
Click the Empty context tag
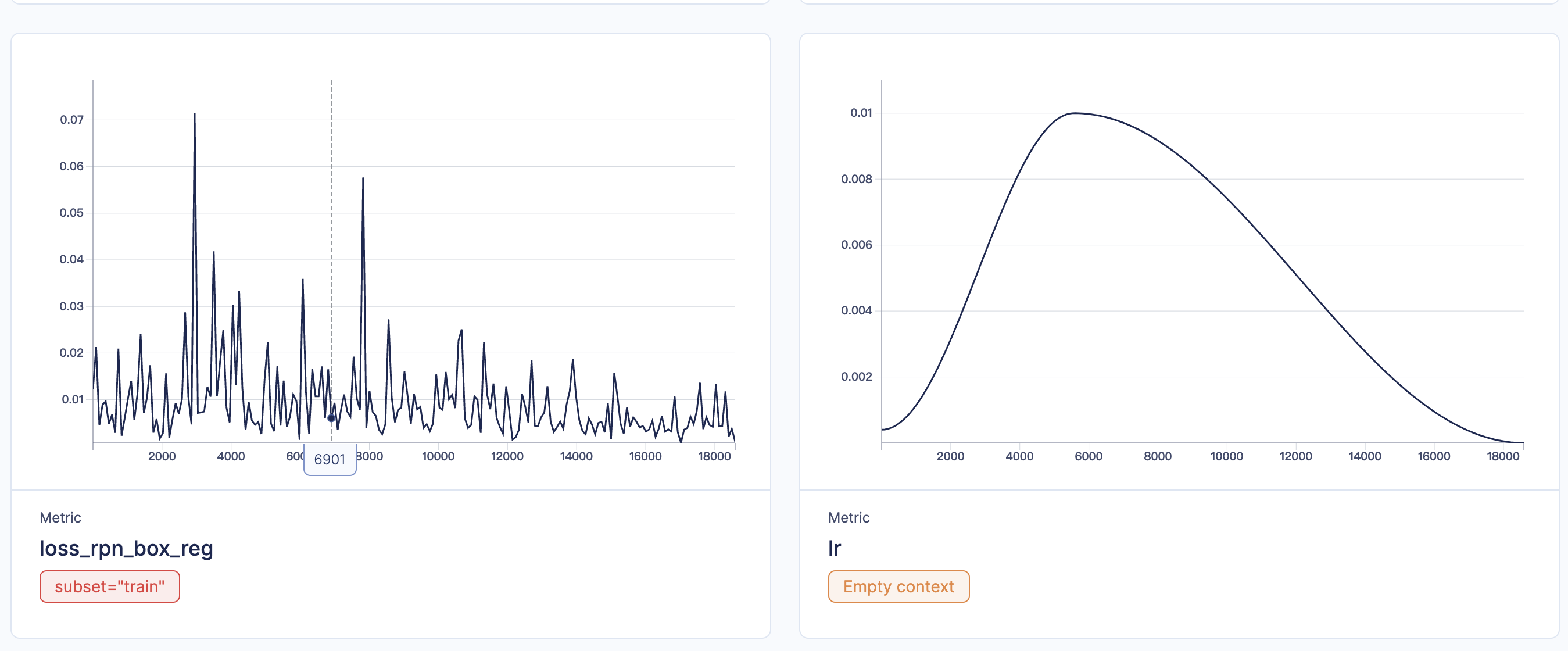point(898,586)
